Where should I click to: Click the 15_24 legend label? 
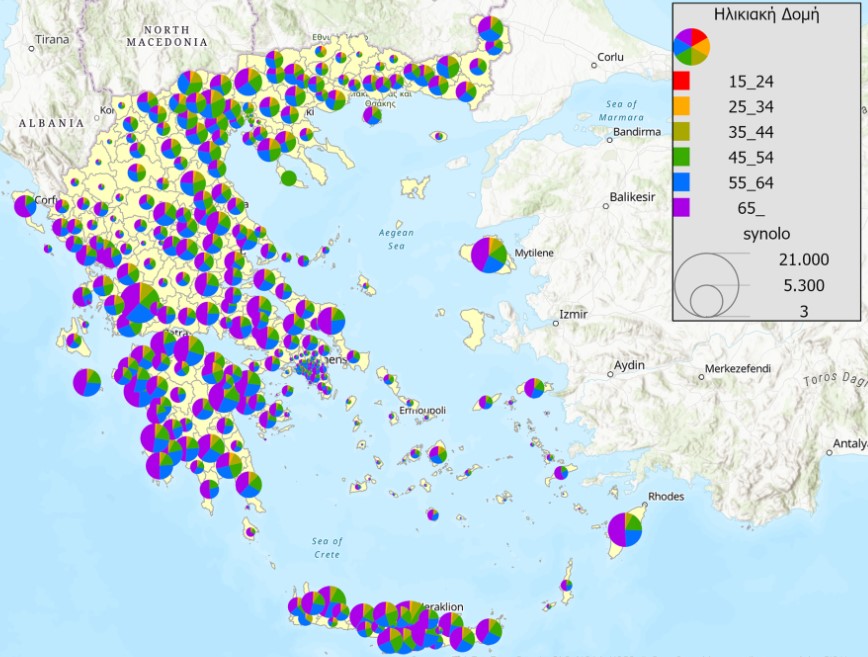[751, 81]
